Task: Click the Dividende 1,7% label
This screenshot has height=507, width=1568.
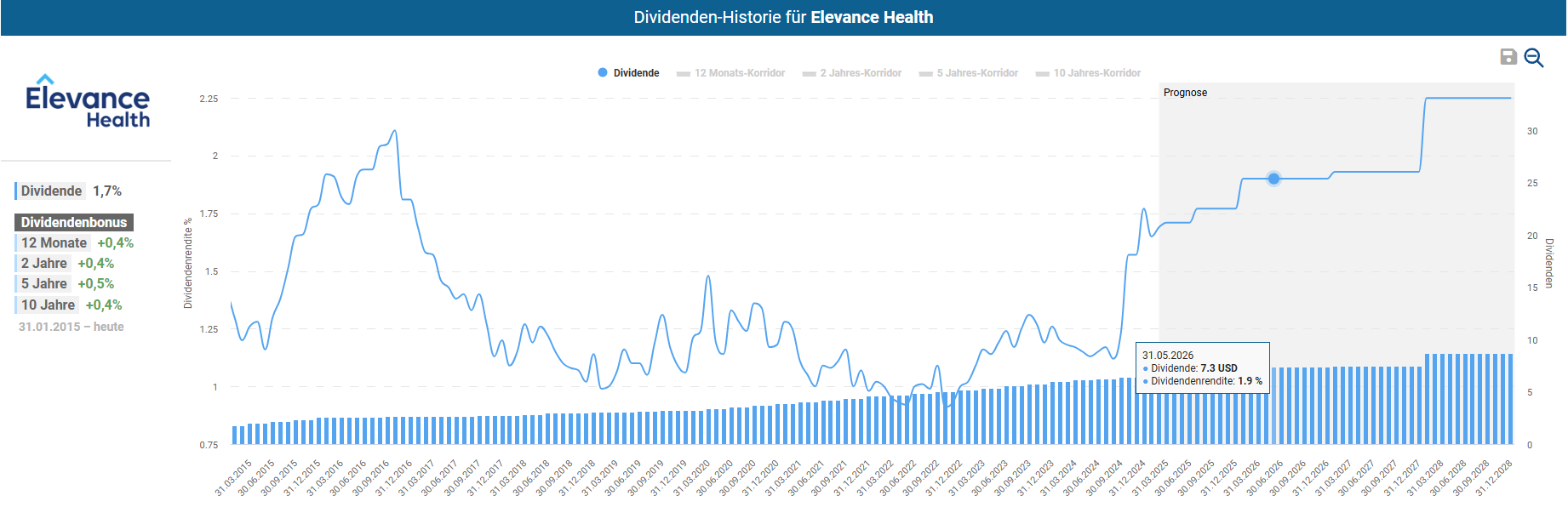Action: 70,191
